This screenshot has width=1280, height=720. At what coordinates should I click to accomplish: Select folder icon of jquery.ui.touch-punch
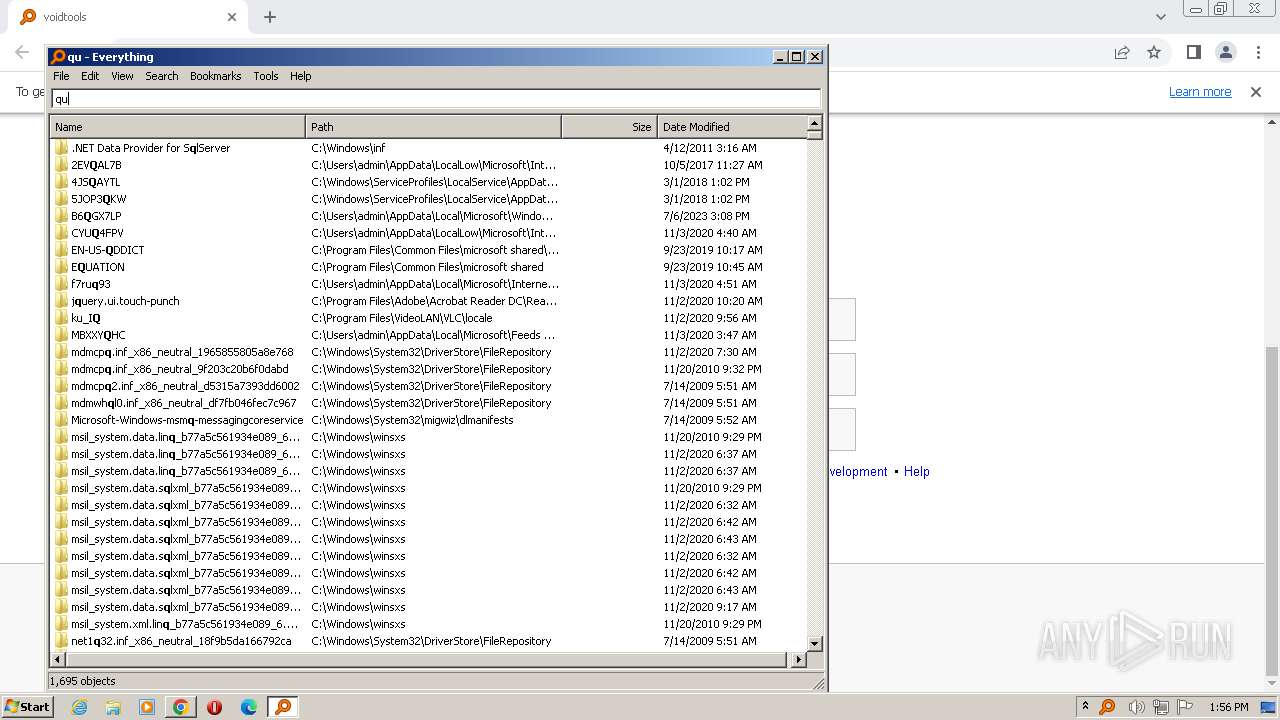click(x=62, y=301)
